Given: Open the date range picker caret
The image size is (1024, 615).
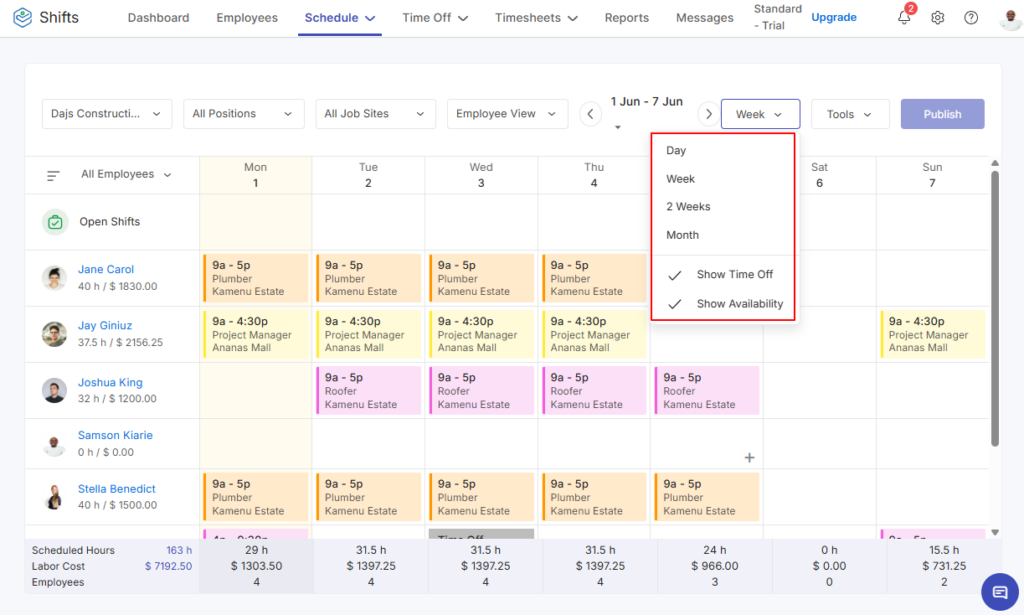Looking at the screenshot, I should (x=618, y=127).
